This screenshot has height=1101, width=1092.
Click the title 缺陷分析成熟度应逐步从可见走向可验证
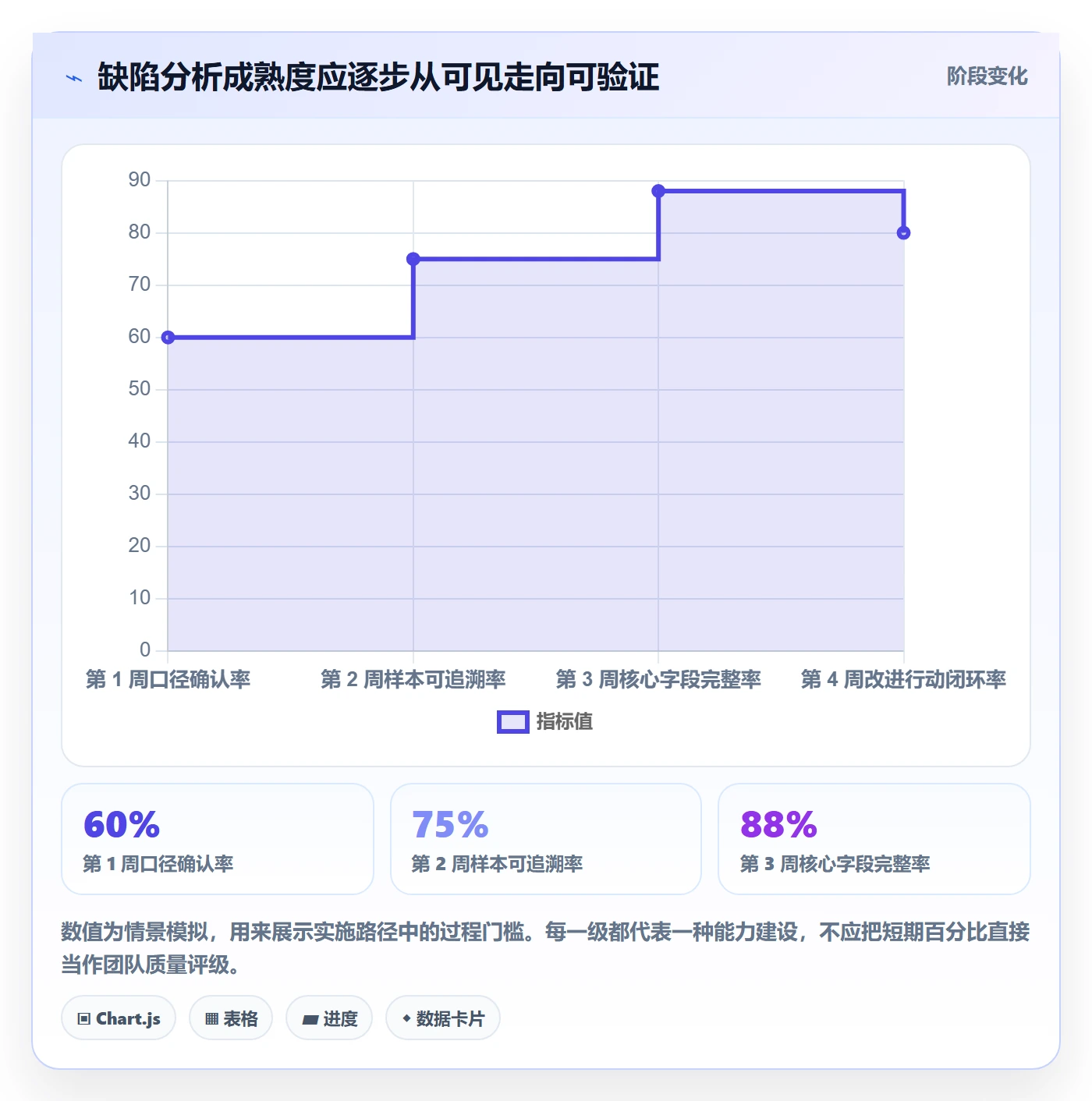[378, 77]
